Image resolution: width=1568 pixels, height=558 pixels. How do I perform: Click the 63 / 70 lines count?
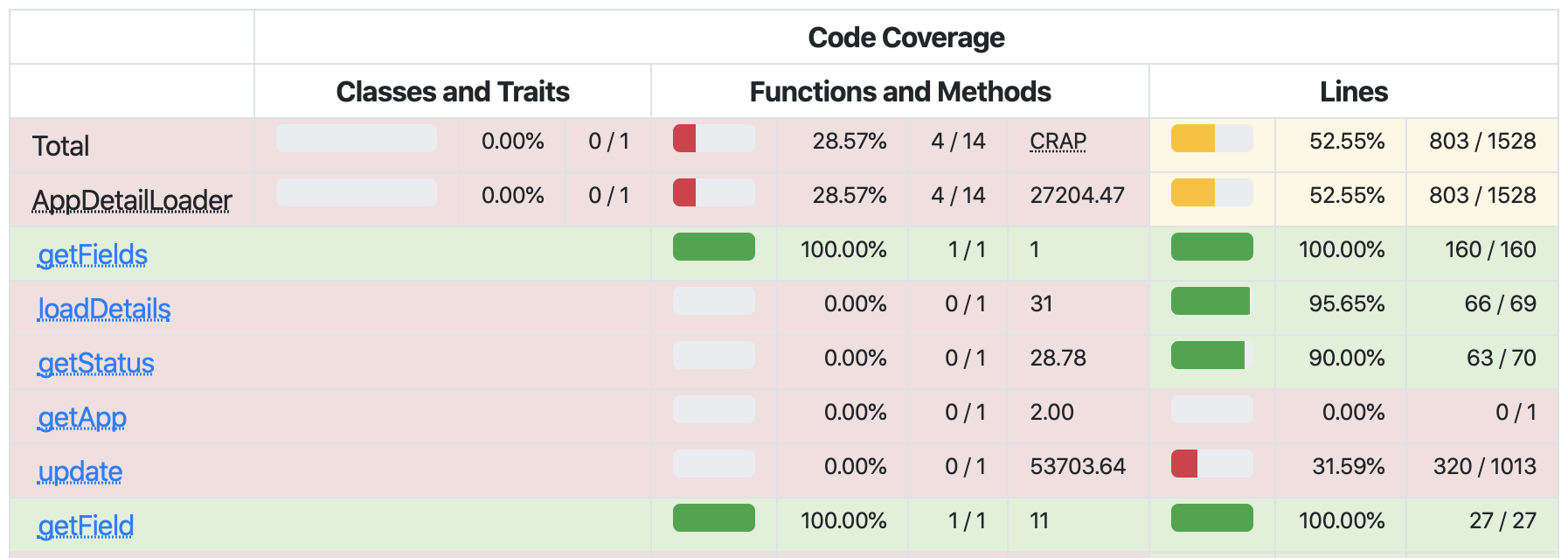coord(1502,358)
